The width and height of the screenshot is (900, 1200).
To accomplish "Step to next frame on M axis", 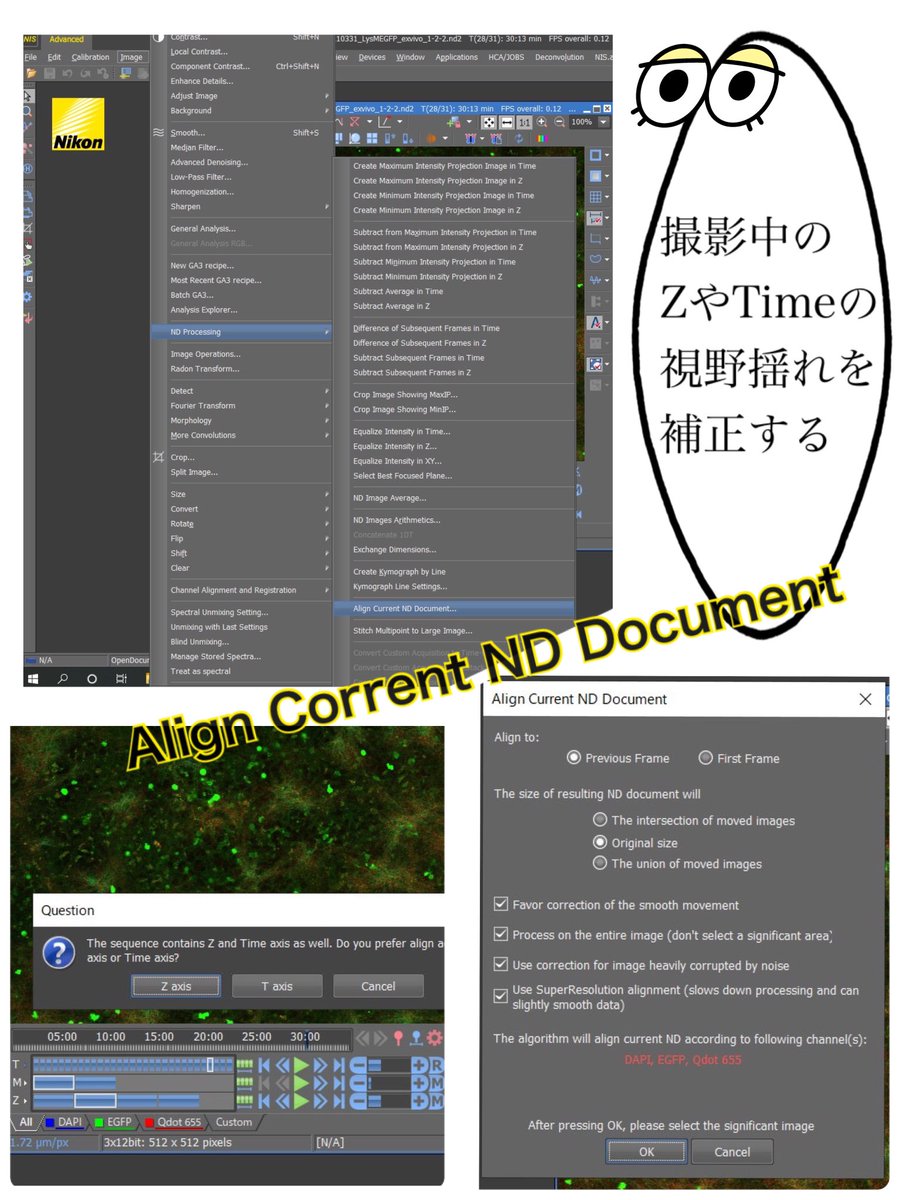I will 320,1082.
